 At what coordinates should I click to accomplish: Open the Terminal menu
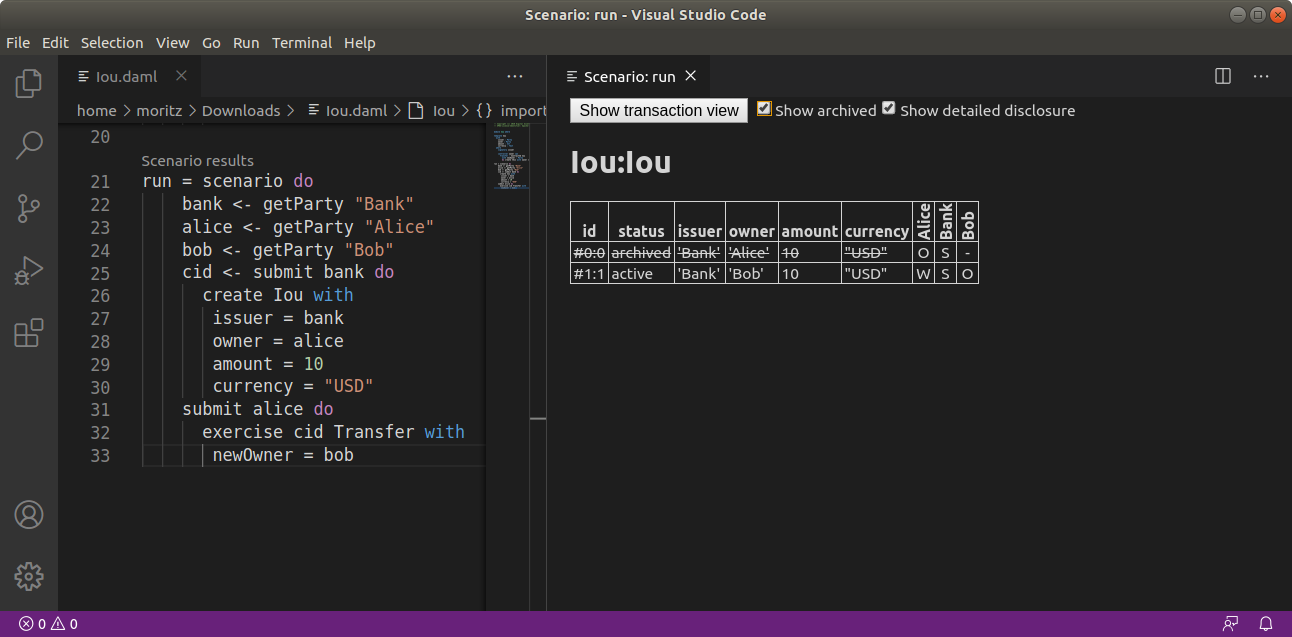302,43
